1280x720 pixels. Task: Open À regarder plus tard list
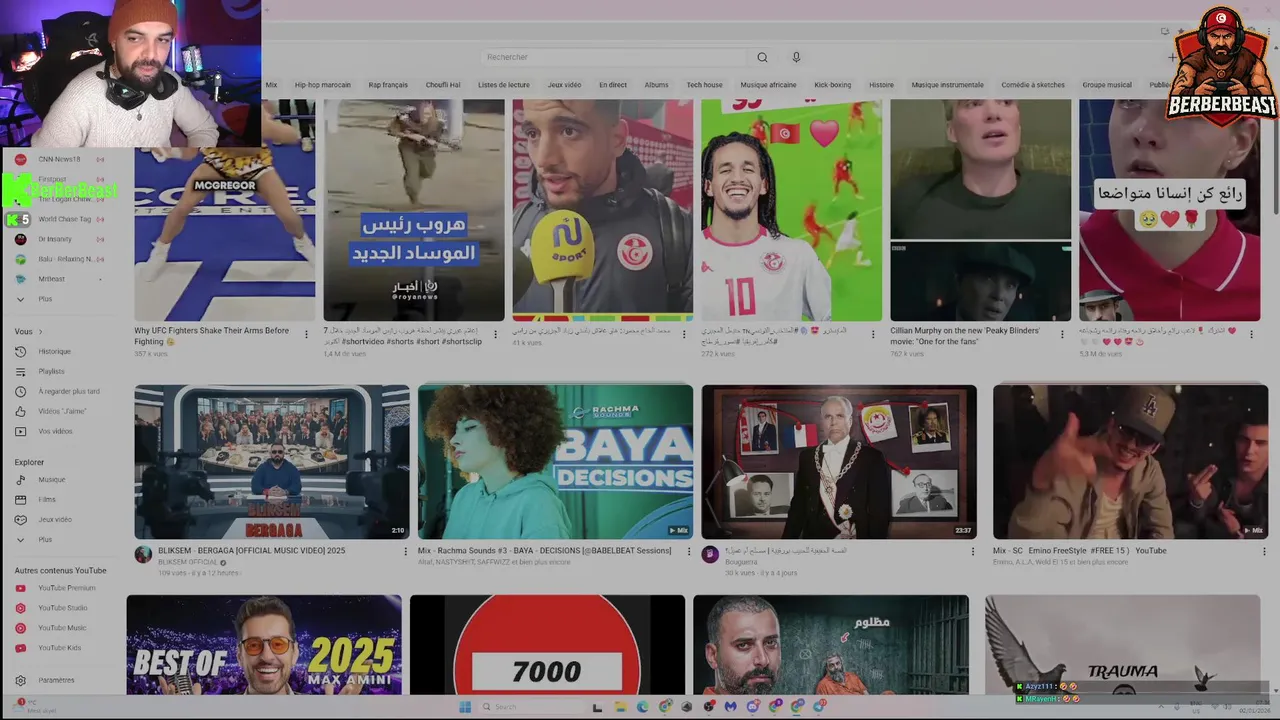(69, 392)
